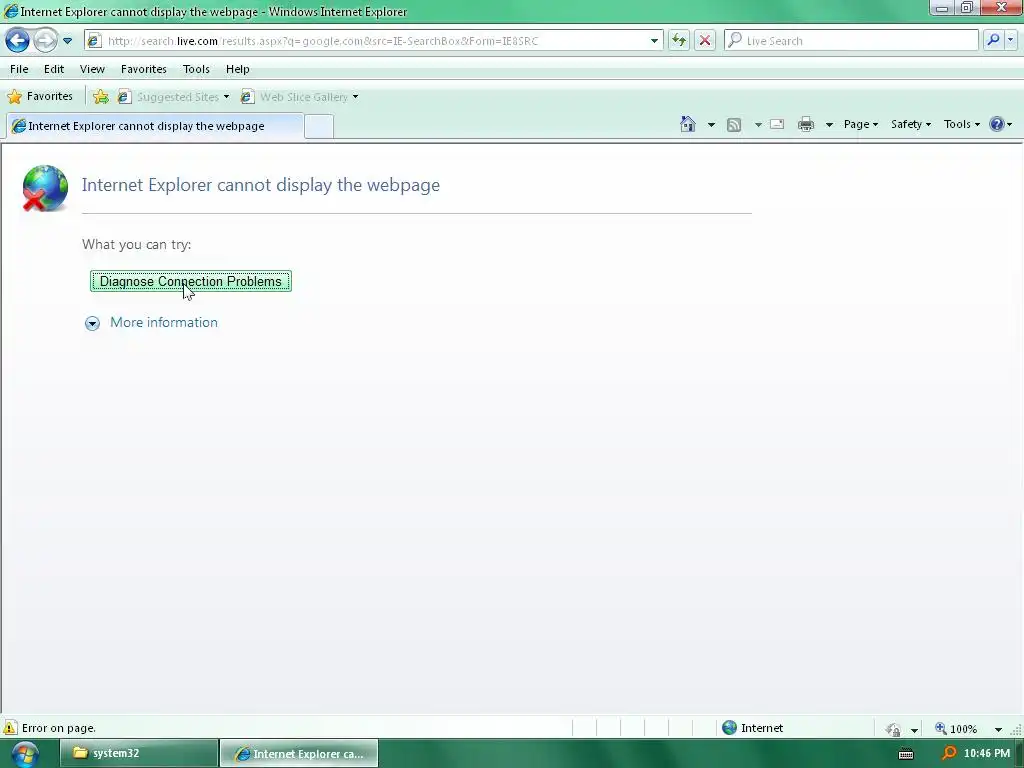1024x768 pixels.
Task: Open the search provider options dropdown
Action: pyautogui.click(x=1011, y=40)
